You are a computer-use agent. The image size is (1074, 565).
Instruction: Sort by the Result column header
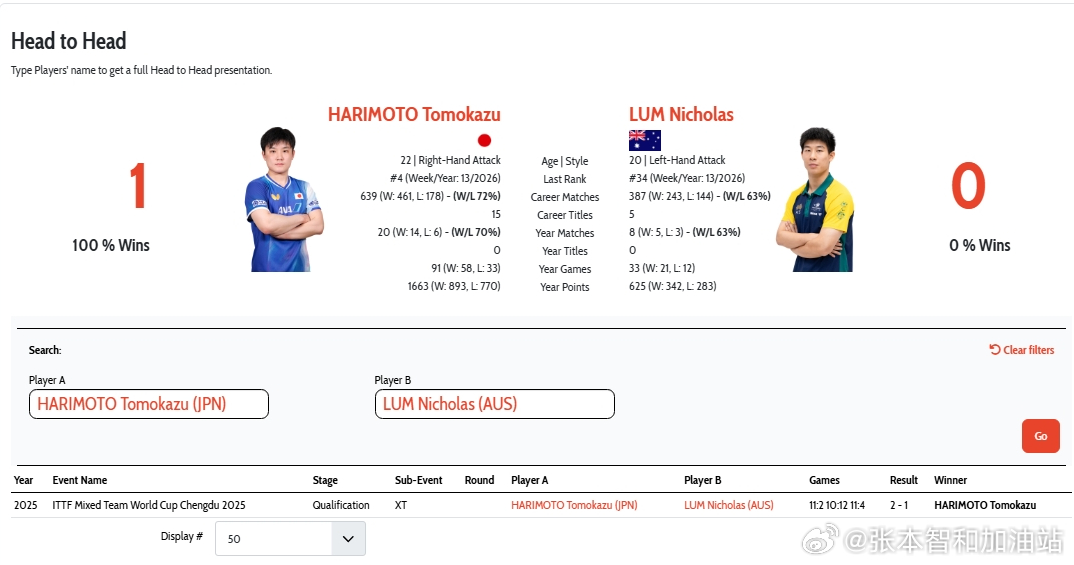(903, 480)
